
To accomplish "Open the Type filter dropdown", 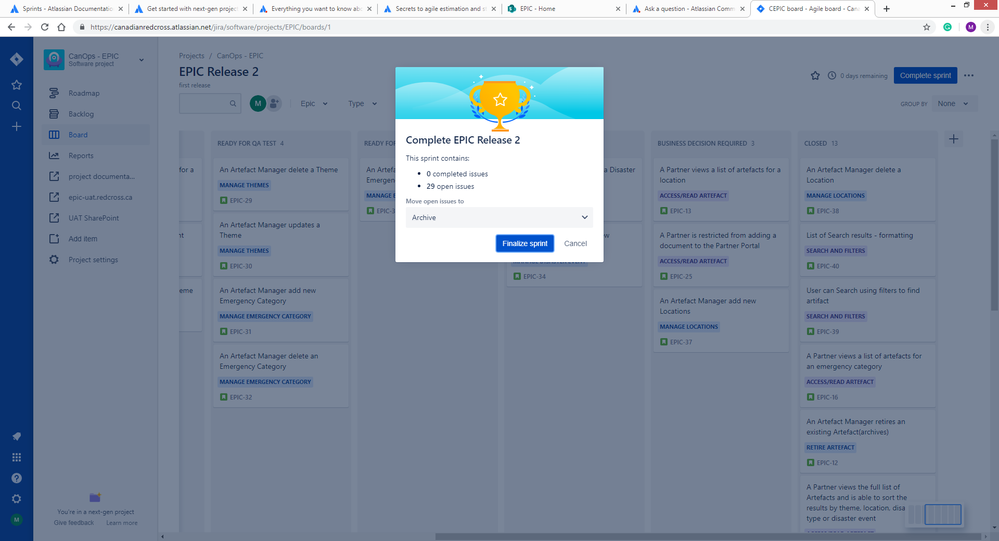I will pyautogui.click(x=363, y=103).
